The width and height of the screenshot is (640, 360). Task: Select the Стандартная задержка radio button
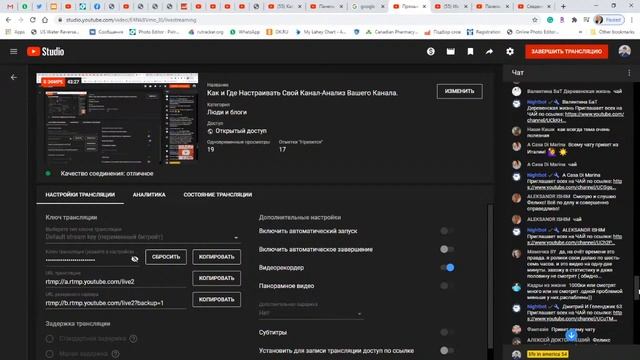coord(50,339)
